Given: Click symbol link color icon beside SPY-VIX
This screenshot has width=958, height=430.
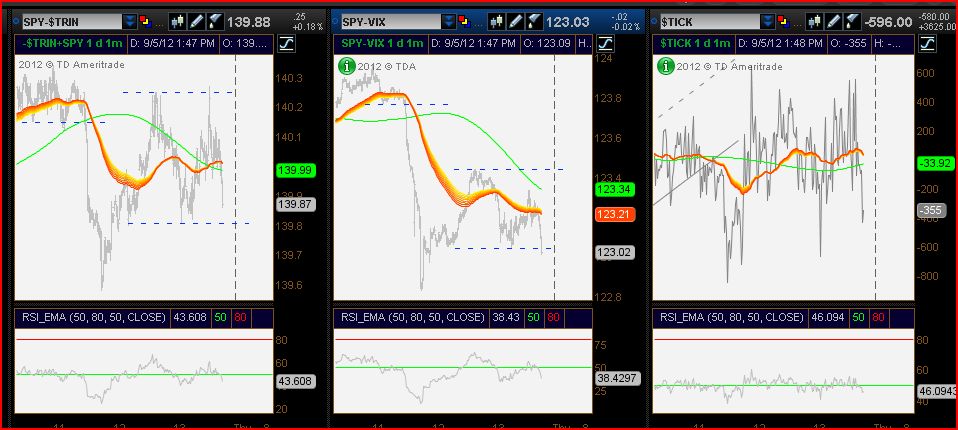Looking at the screenshot, I should point(464,22).
